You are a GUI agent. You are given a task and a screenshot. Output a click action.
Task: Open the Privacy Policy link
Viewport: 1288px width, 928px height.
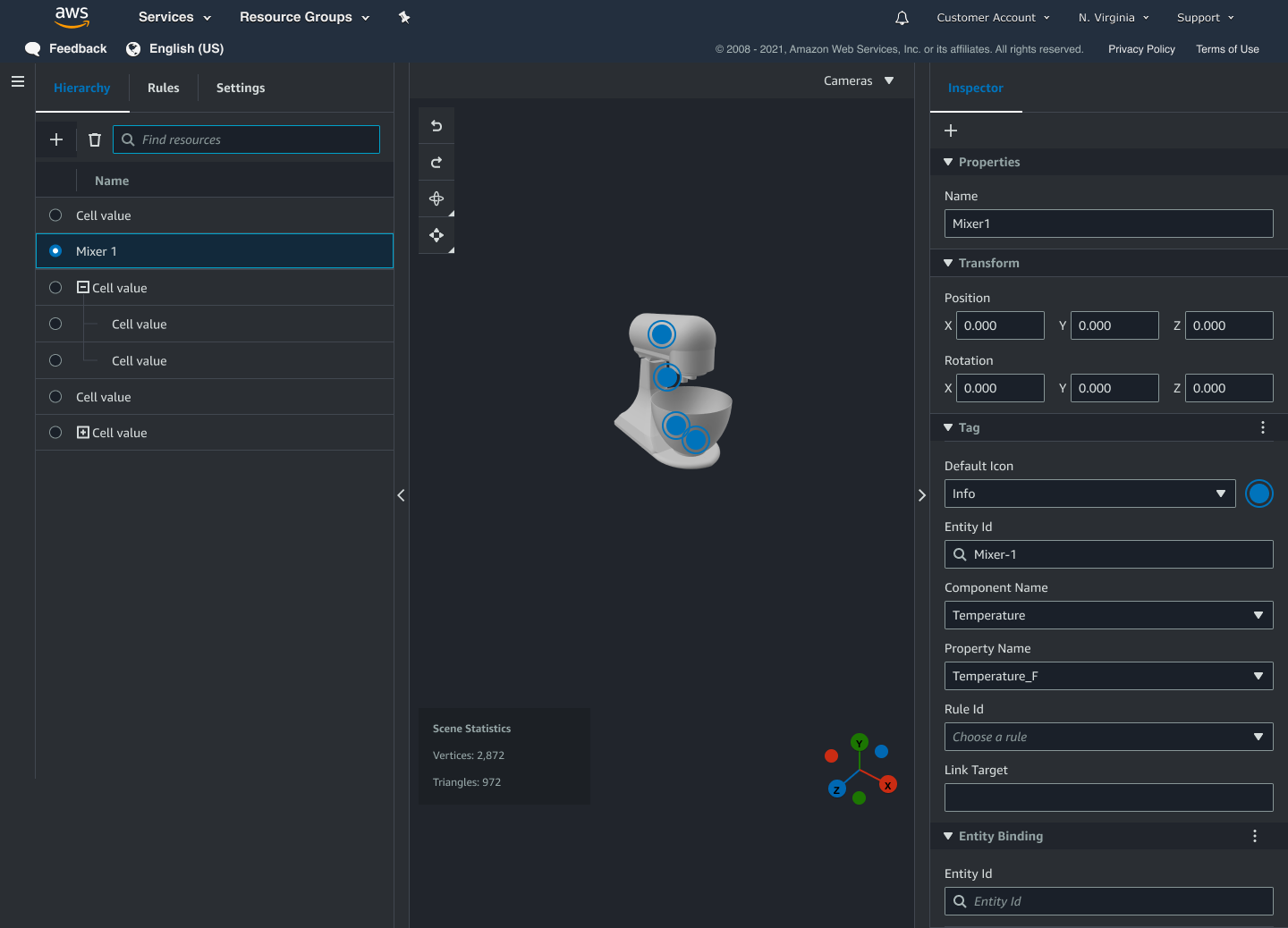(1141, 49)
